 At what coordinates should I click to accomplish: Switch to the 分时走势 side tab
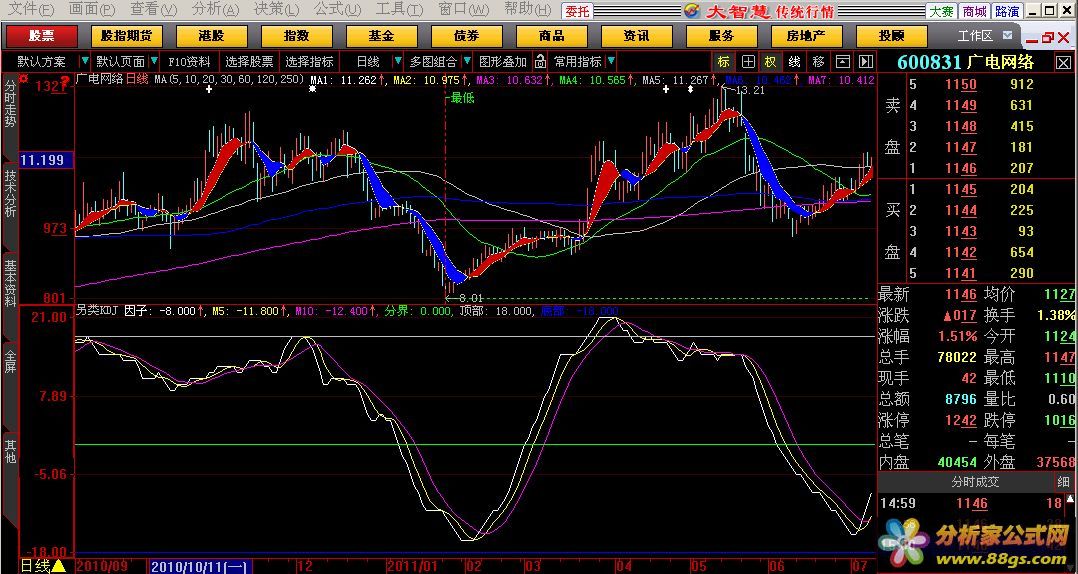point(10,104)
